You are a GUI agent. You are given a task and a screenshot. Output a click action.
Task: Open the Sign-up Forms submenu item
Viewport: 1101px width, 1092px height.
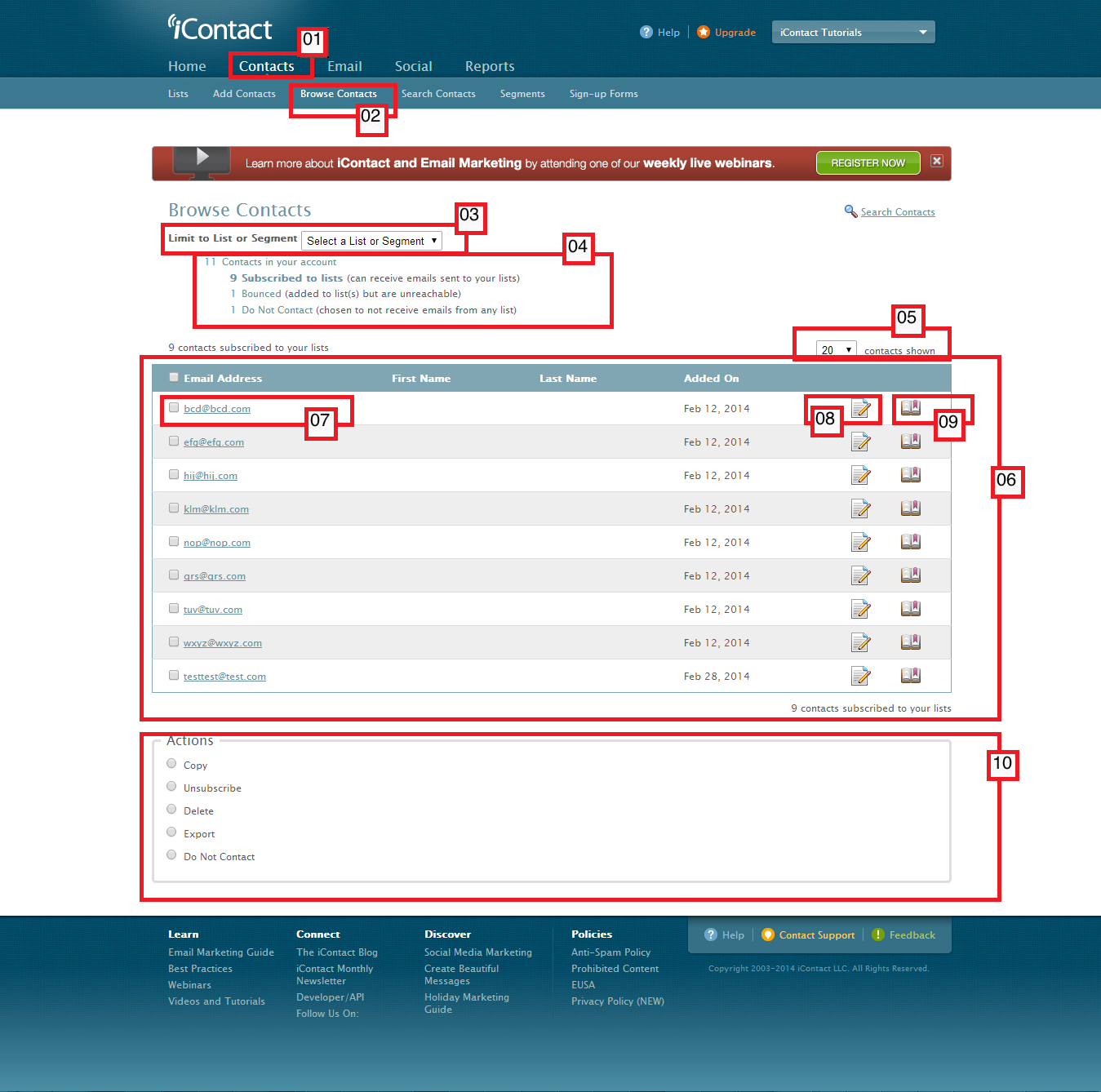point(604,94)
